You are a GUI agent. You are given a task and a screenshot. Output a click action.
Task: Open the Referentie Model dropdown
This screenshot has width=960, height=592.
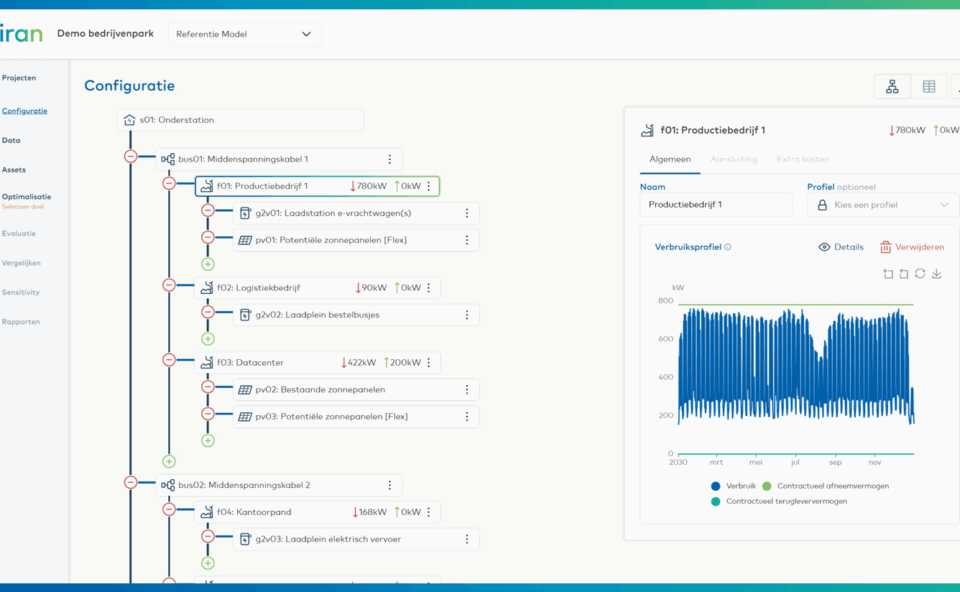(244, 33)
